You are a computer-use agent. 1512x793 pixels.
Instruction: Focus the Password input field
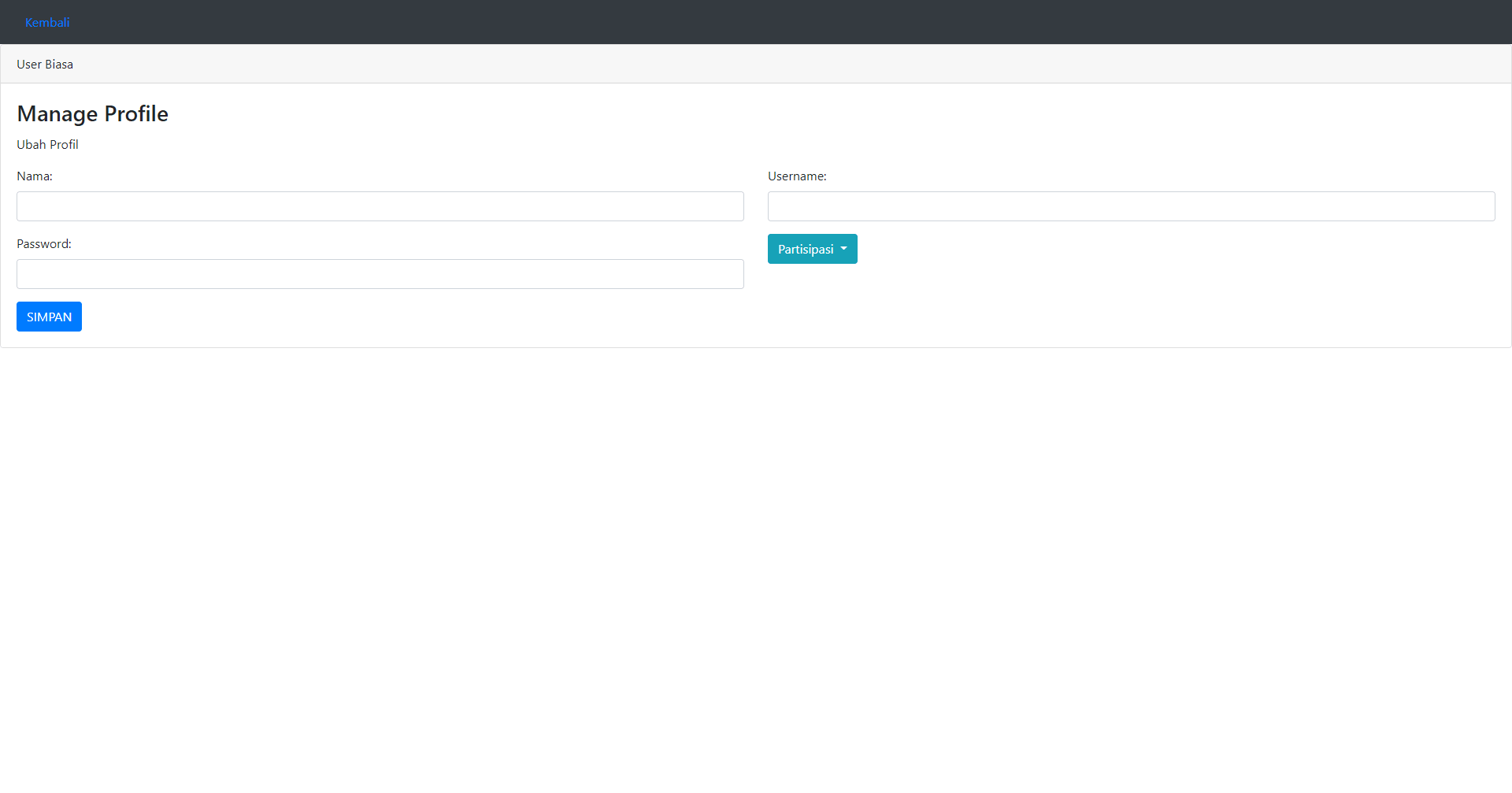tap(380, 274)
